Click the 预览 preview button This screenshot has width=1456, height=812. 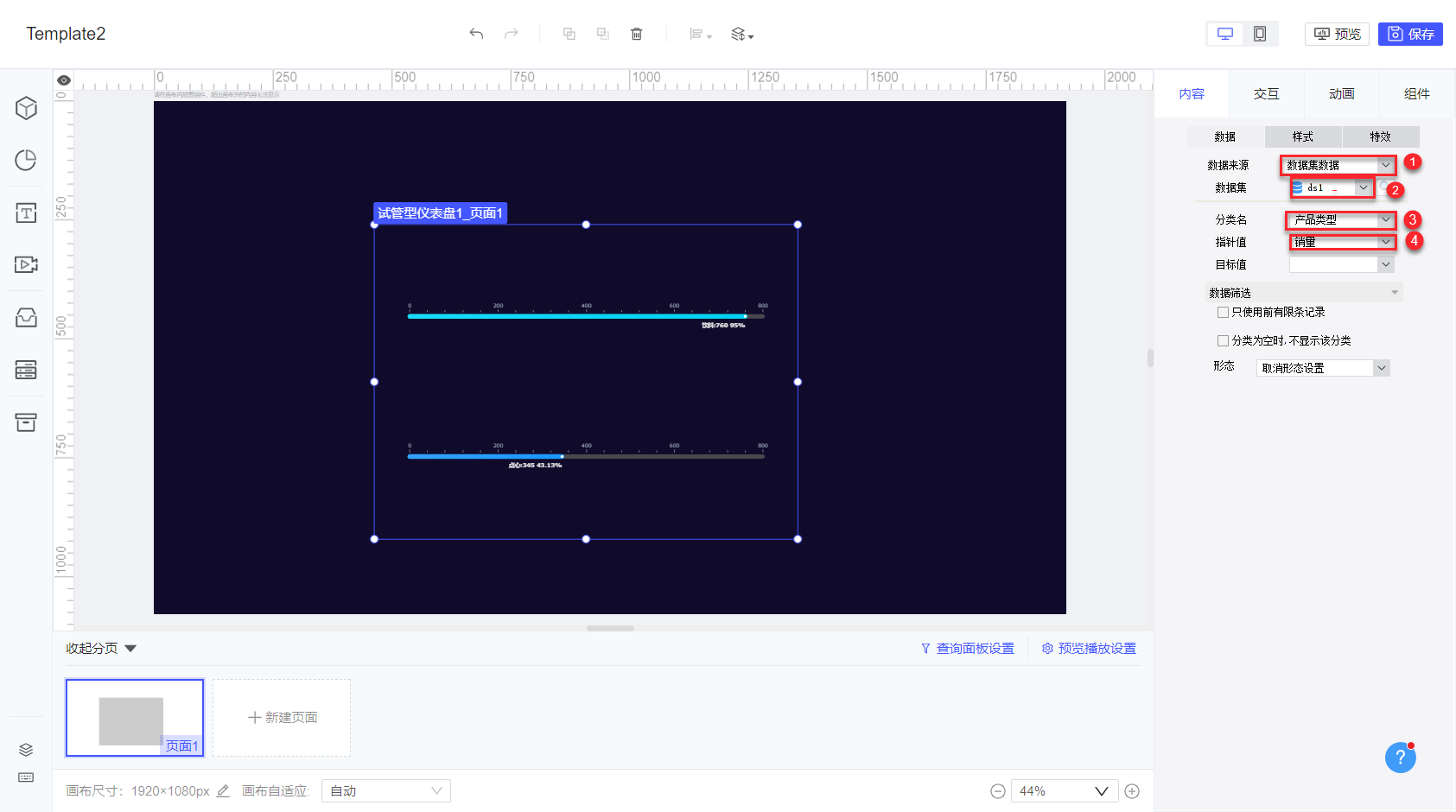pos(1337,34)
